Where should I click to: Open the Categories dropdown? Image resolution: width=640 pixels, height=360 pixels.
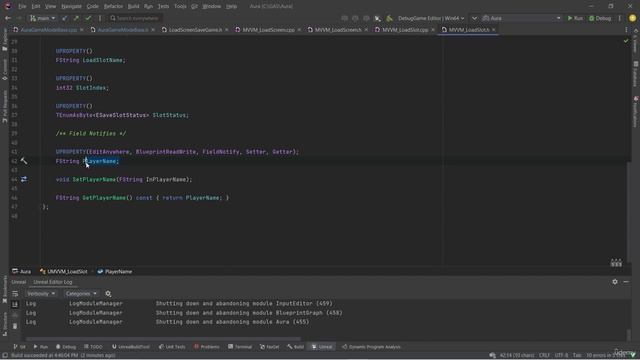(x=81, y=293)
